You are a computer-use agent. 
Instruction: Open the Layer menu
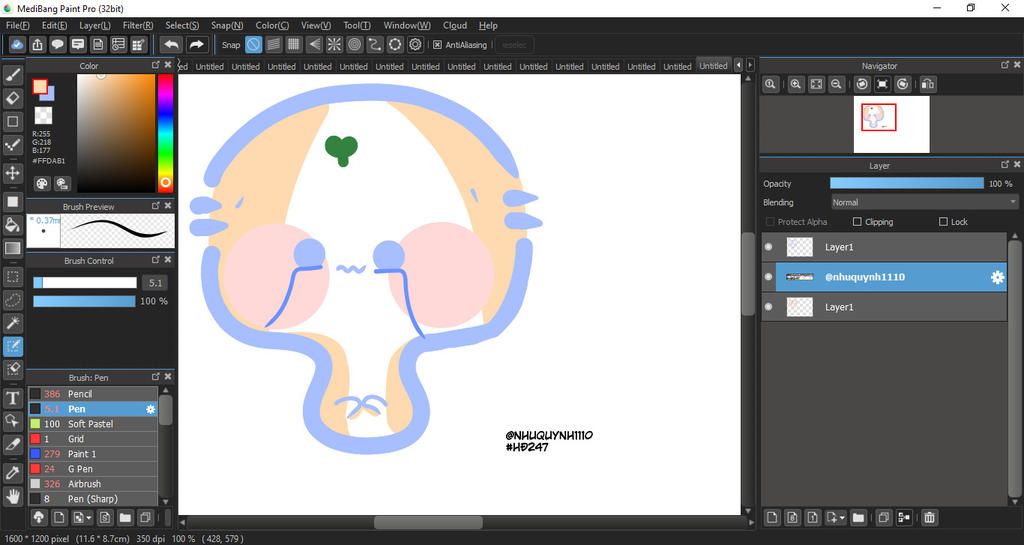point(95,25)
